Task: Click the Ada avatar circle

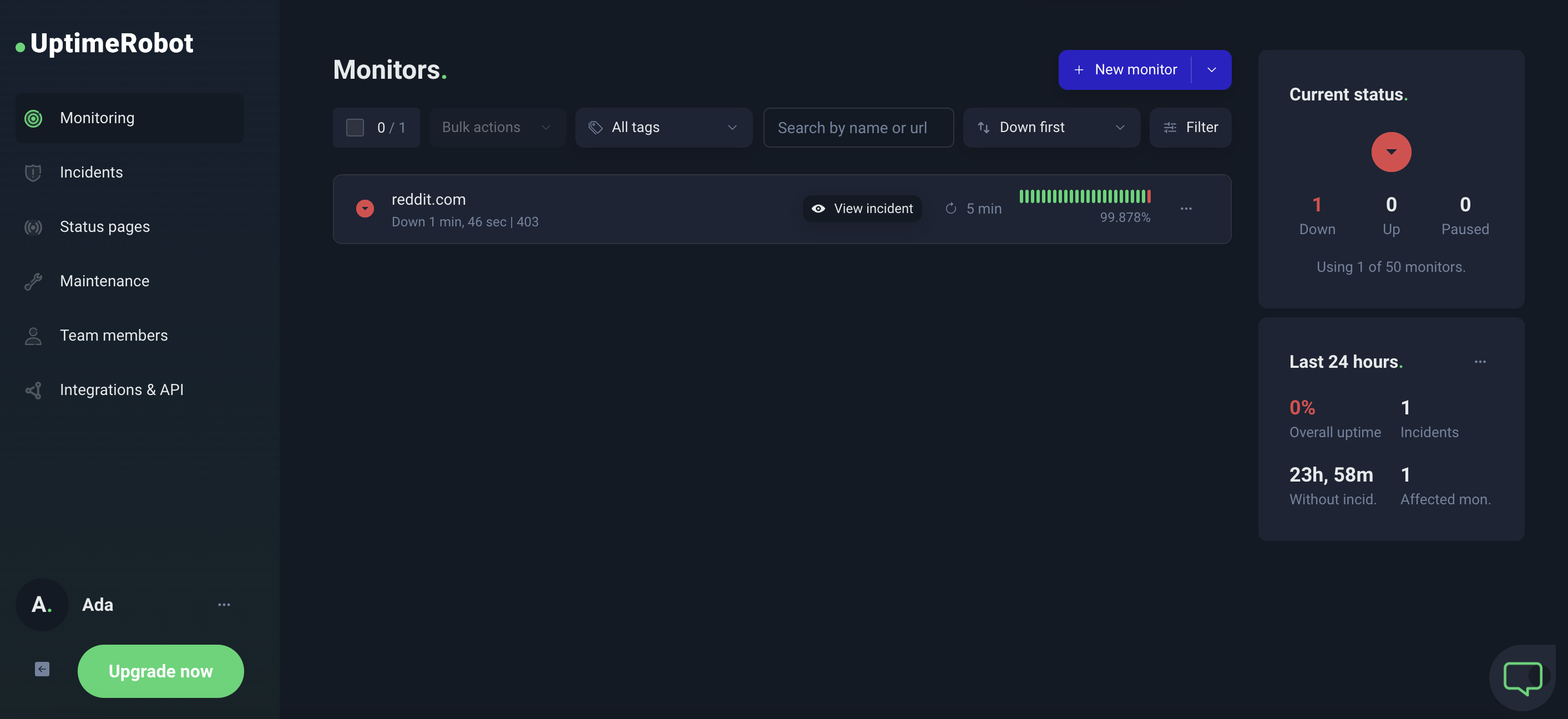Action: click(x=42, y=605)
